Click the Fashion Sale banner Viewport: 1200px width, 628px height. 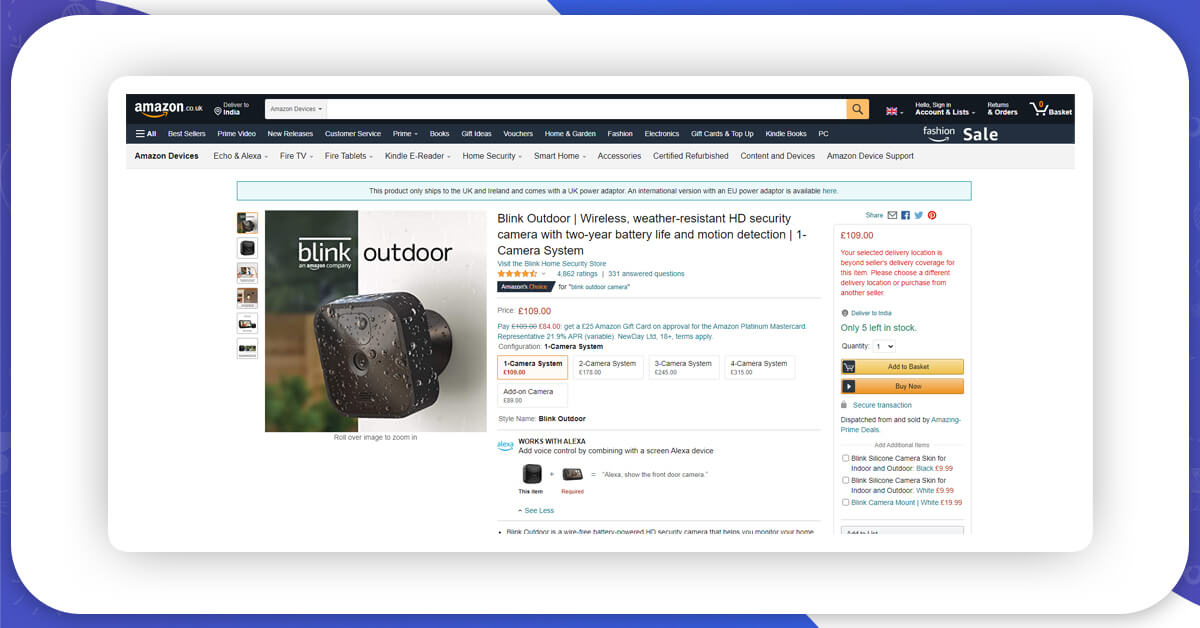coord(960,133)
